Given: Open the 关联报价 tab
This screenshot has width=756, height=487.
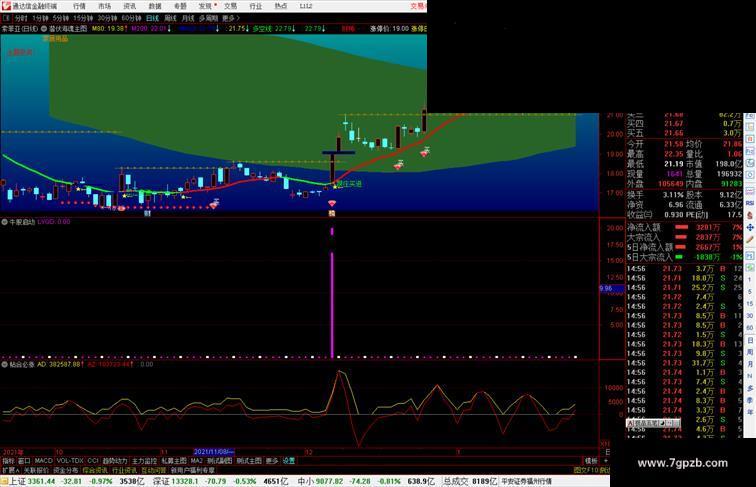Looking at the screenshot, I should (36, 470).
